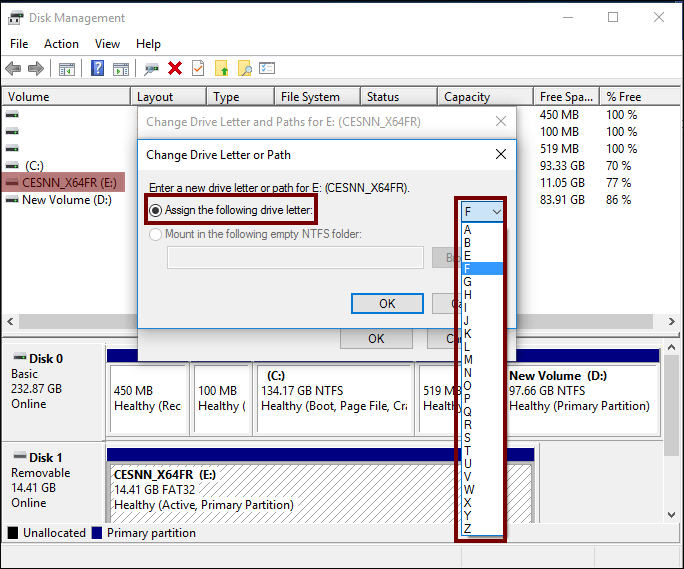
Task: Click the connect/rescan disk toolbar icon
Action: coord(151,69)
